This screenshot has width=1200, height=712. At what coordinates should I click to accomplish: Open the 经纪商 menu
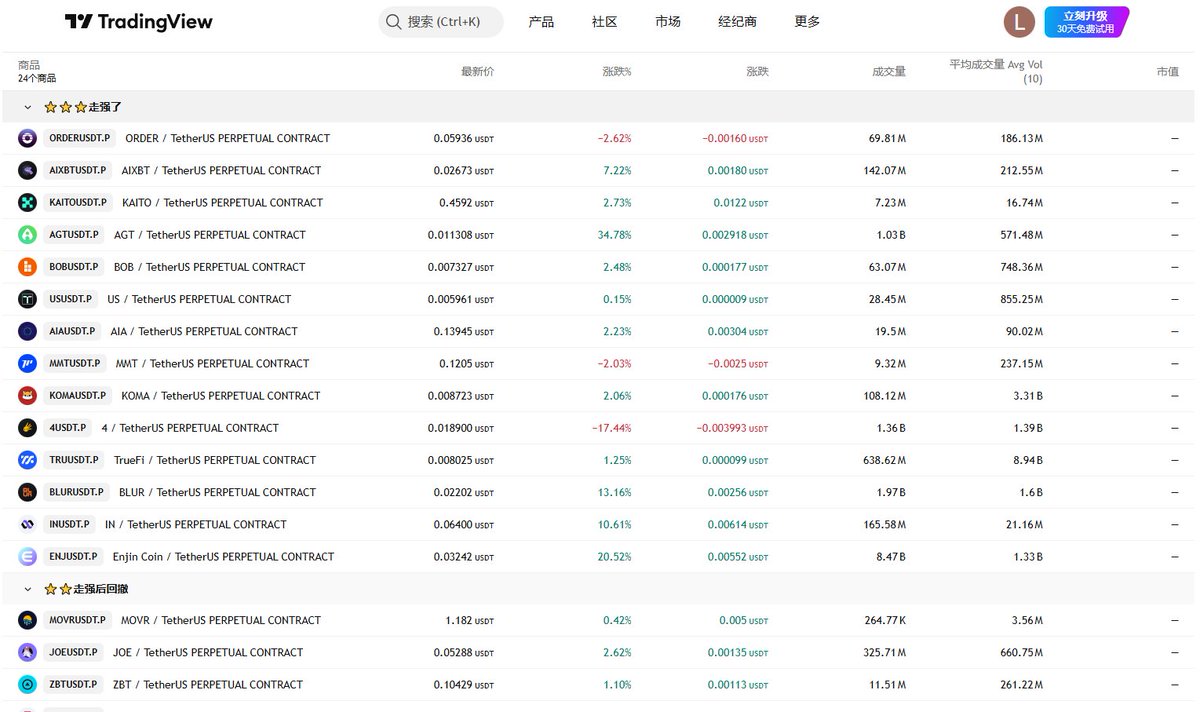point(738,22)
